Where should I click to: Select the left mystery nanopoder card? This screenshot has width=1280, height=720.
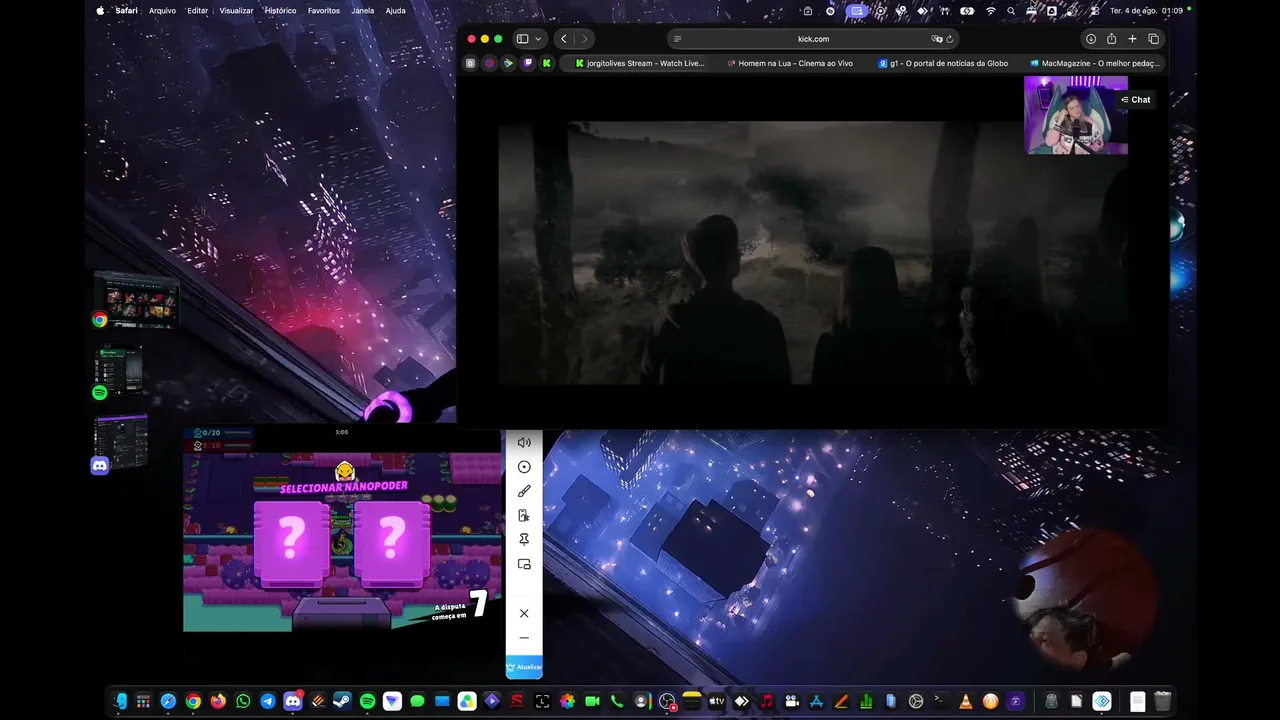point(291,543)
